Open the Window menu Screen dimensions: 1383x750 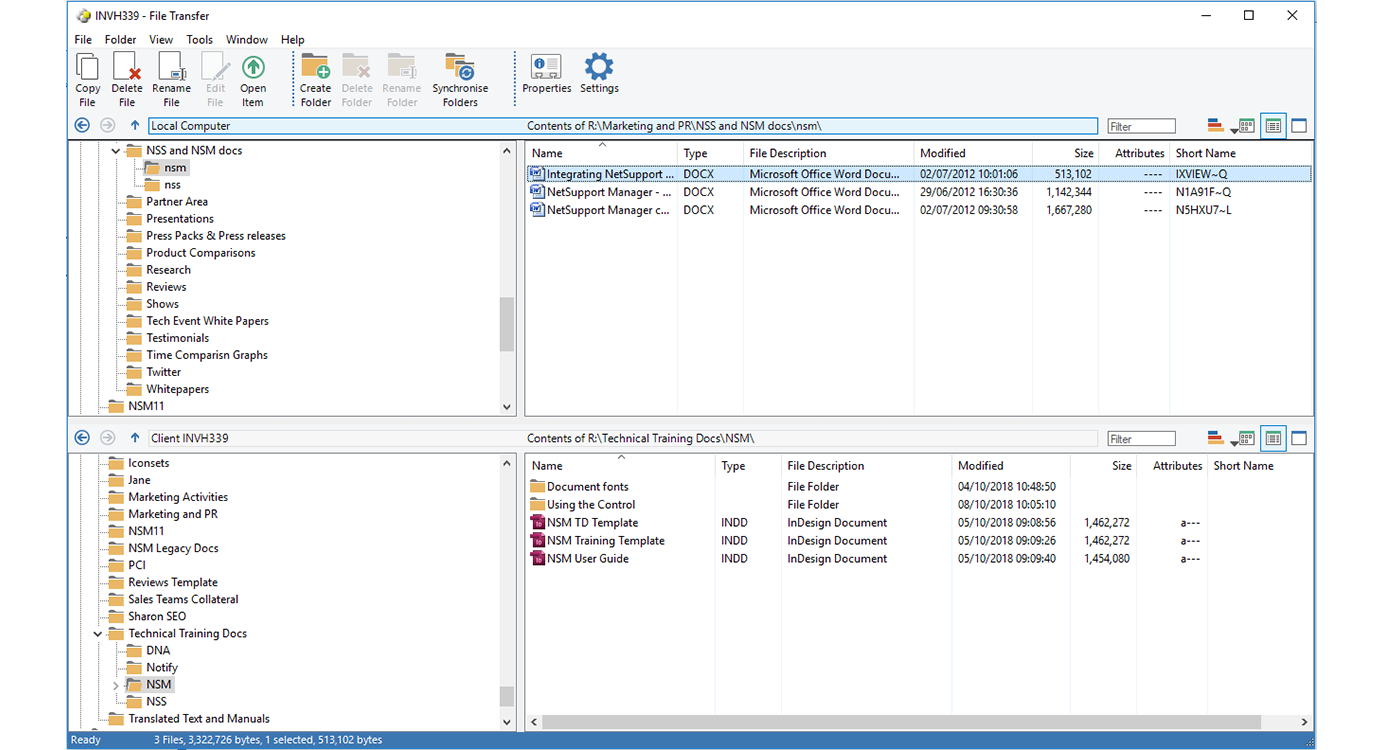[246, 40]
